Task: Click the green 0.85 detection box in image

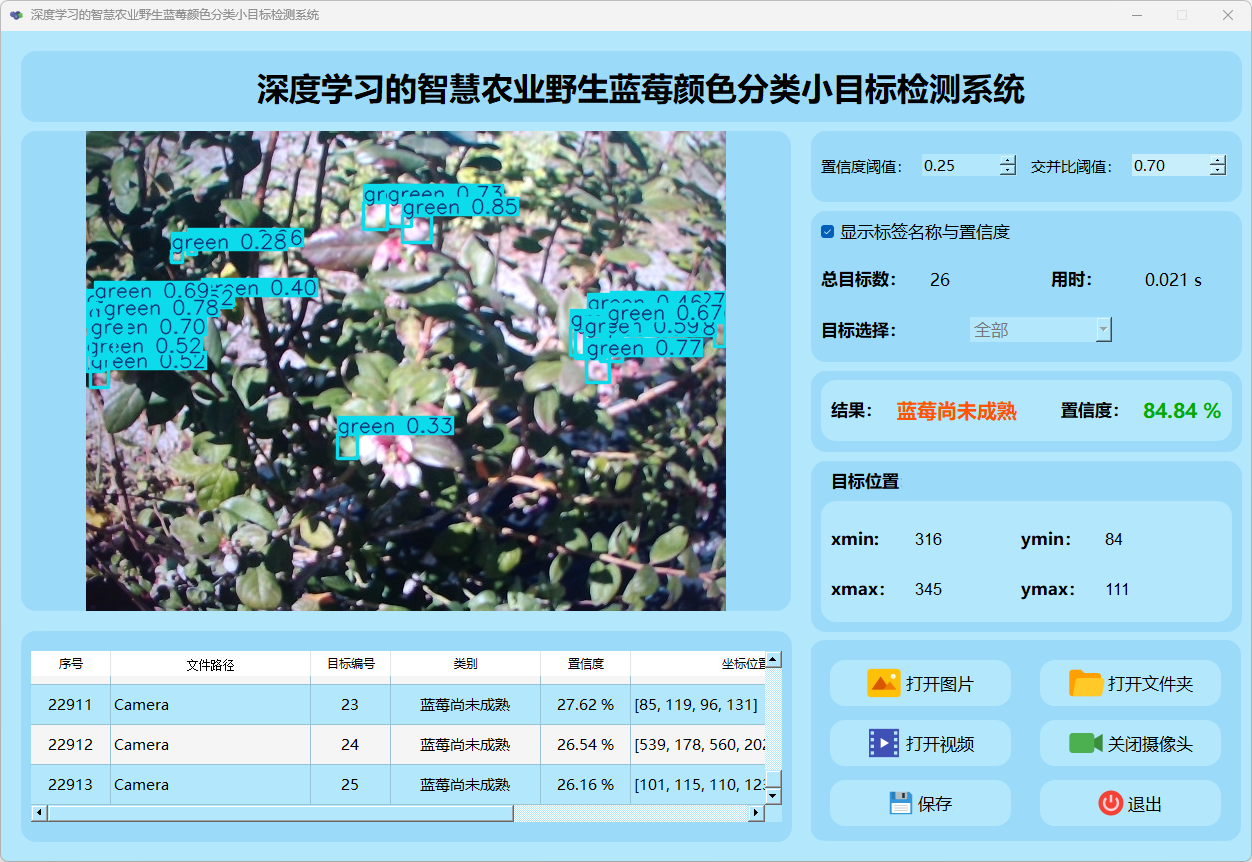Action: click(x=416, y=231)
